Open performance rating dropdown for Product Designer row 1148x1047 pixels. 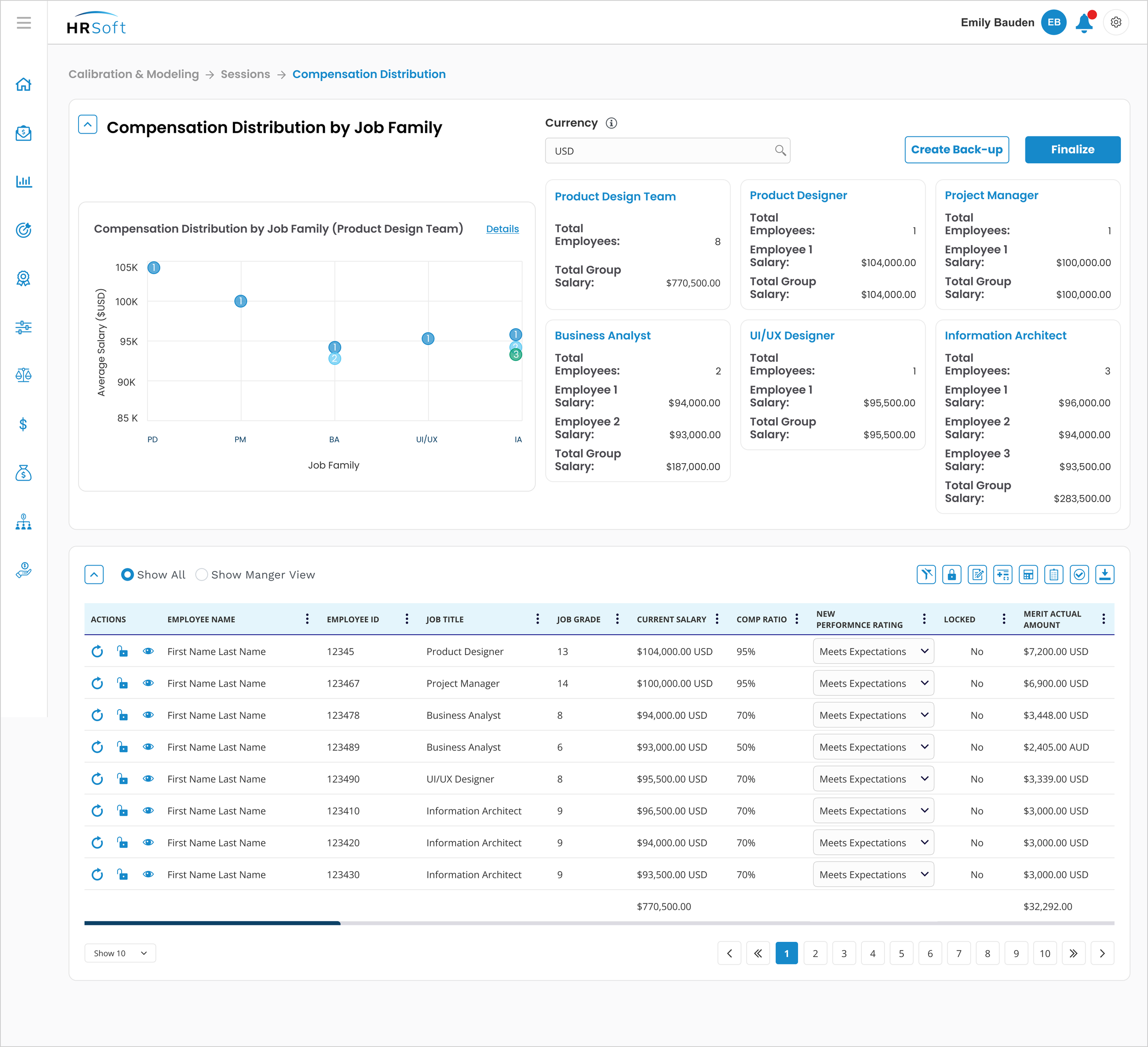coord(873,651)
